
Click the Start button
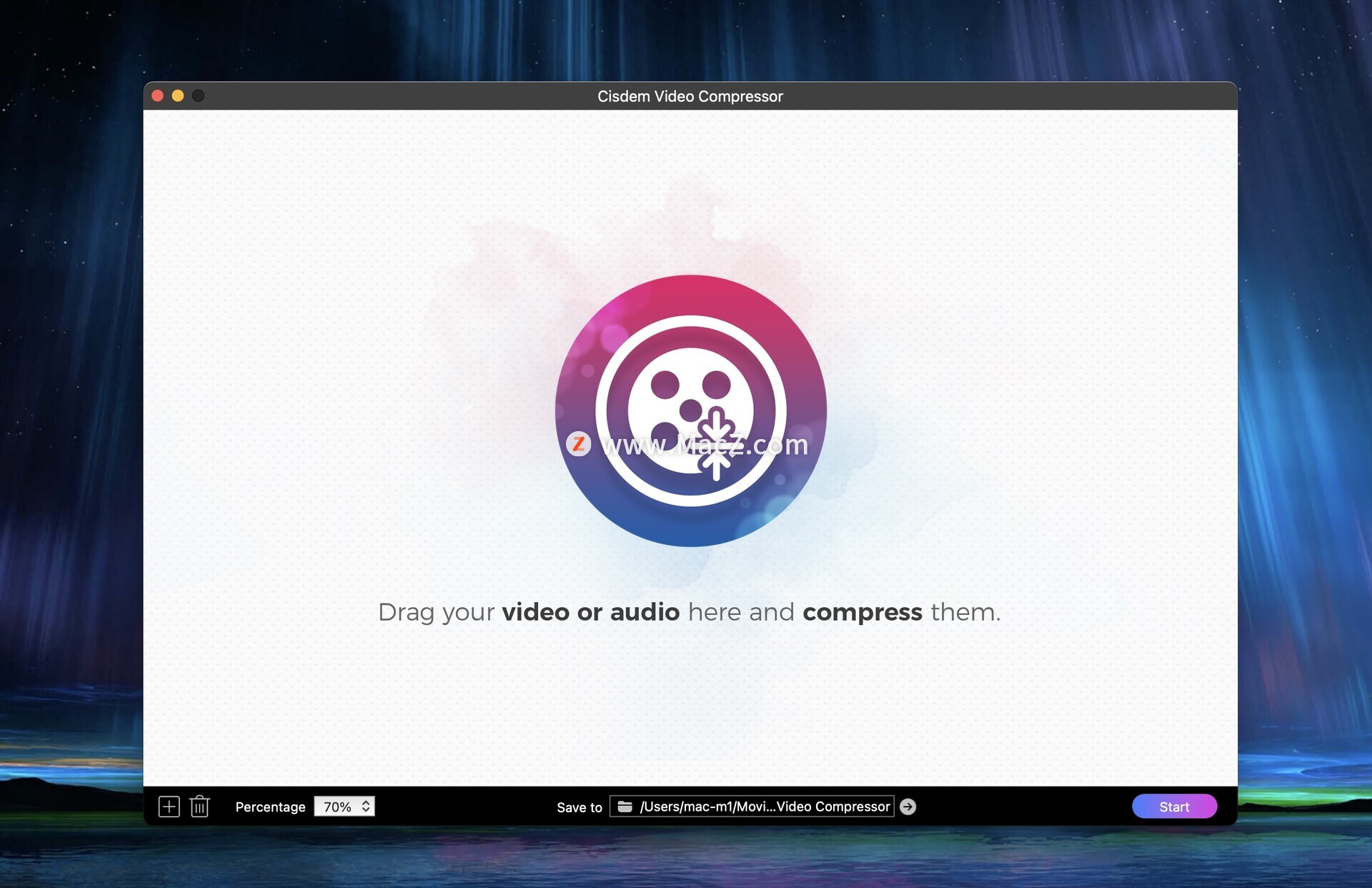point(1174,806)
